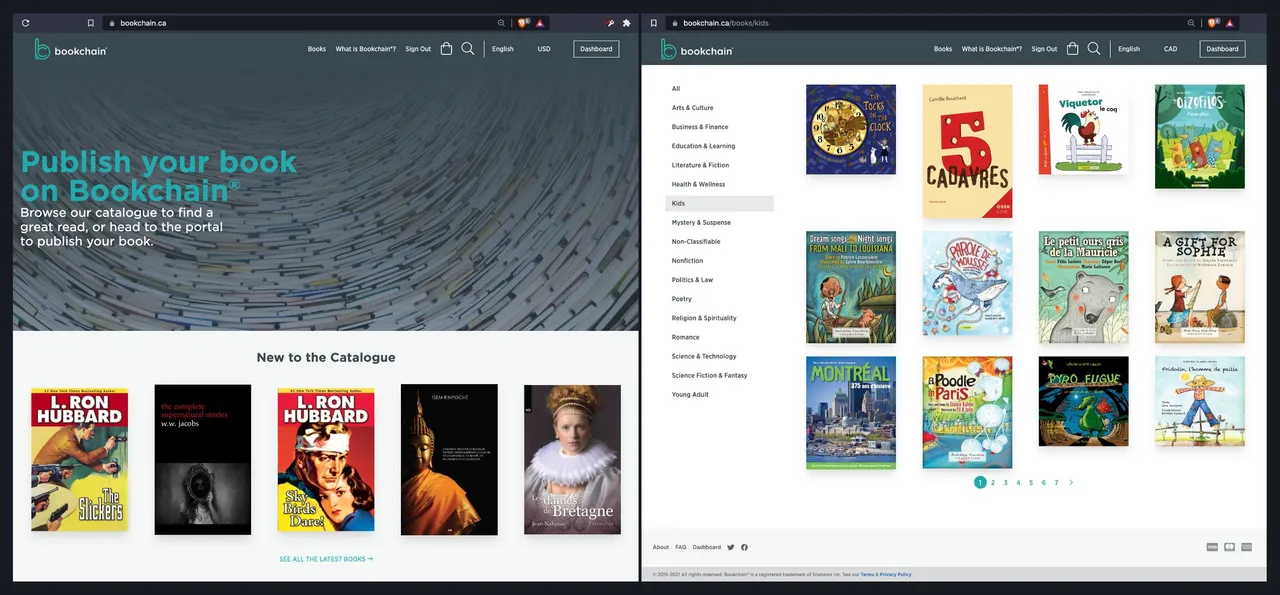Viewport: 1280px width, 595px height.
Task: Open Sky Birds Dare! book cover
Action: point(326,459)
